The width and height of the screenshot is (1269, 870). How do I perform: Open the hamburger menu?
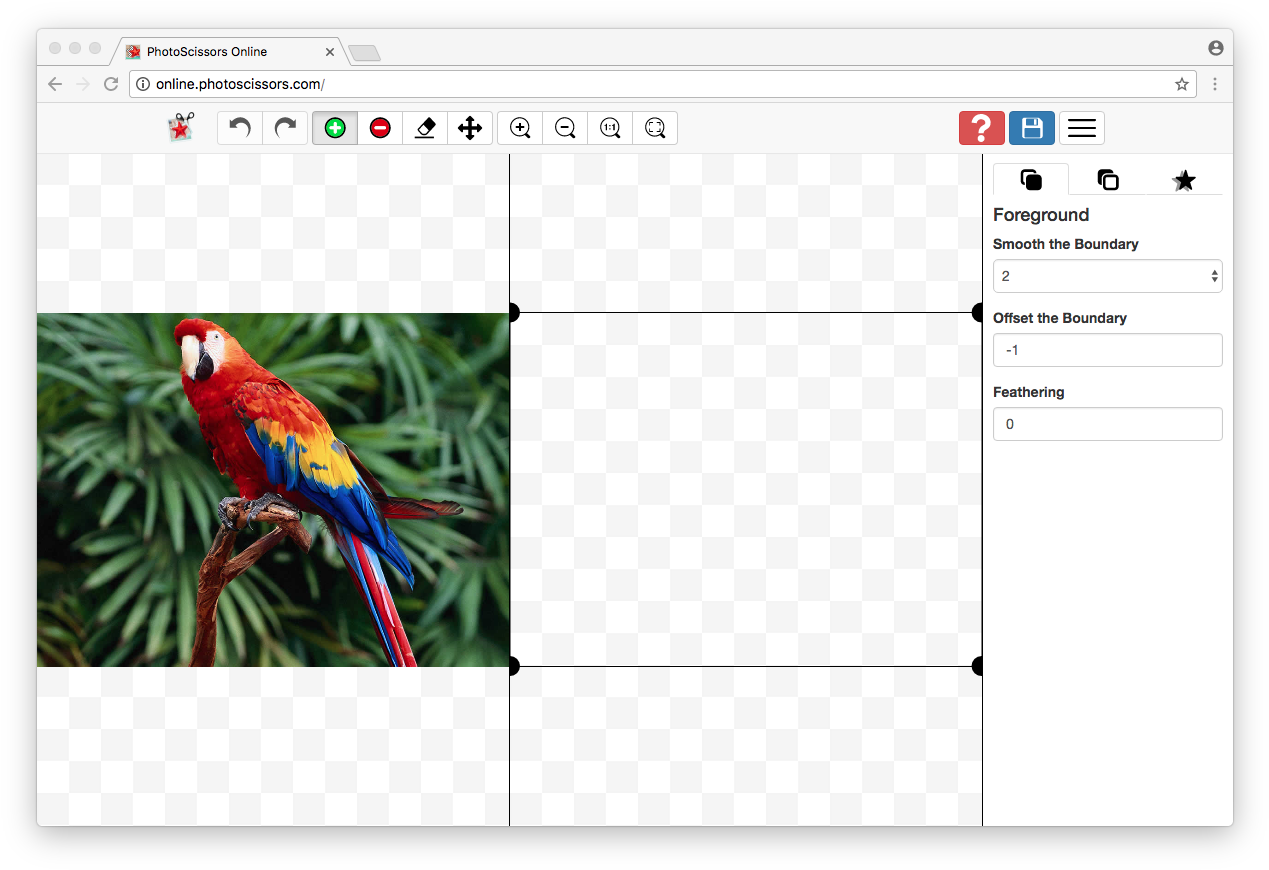coord(1082,128)
